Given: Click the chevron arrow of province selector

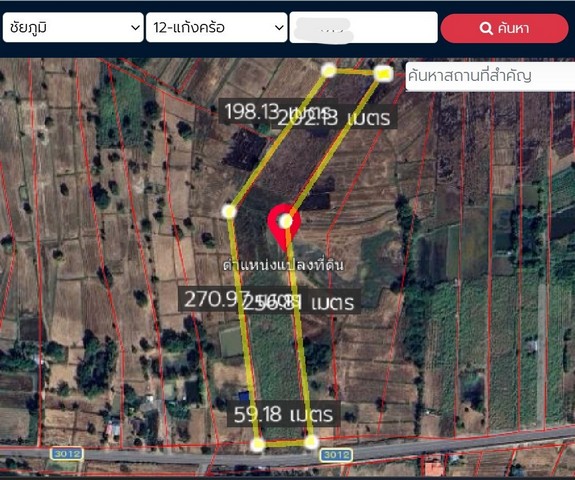Looking at the screenshot, I should tap(135, 28).
